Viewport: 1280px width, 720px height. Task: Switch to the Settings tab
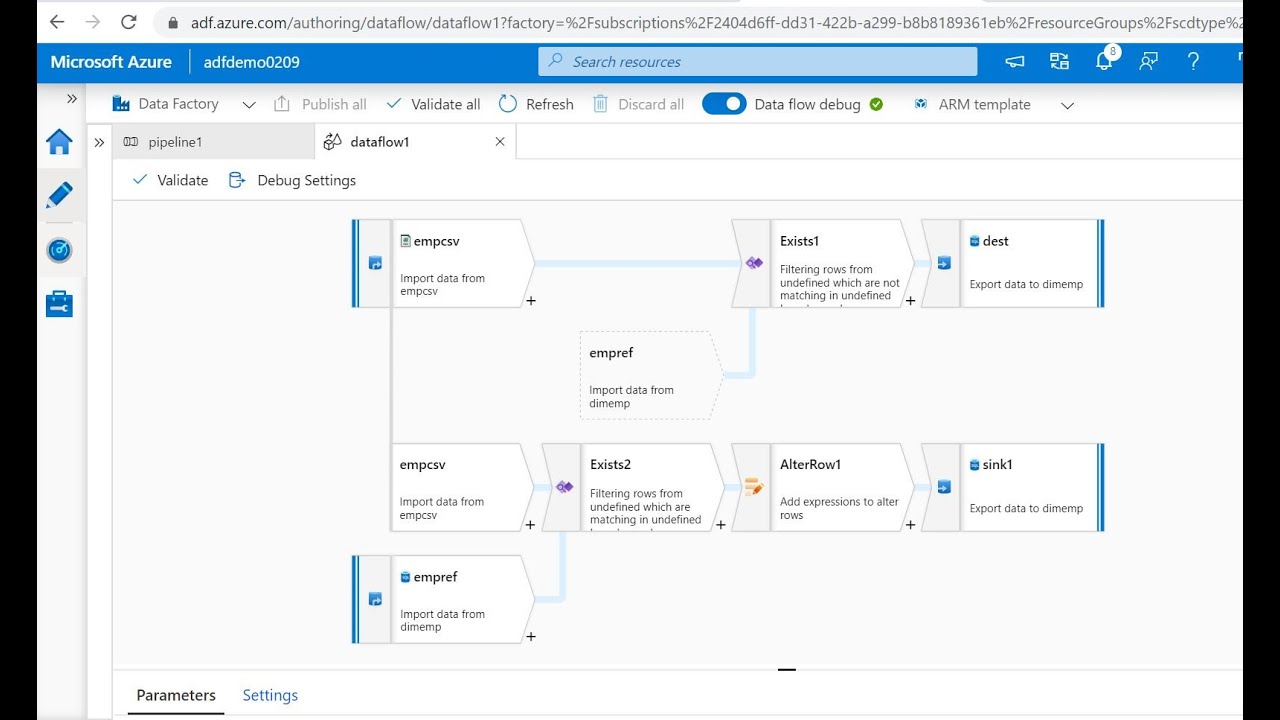[270, 695]
